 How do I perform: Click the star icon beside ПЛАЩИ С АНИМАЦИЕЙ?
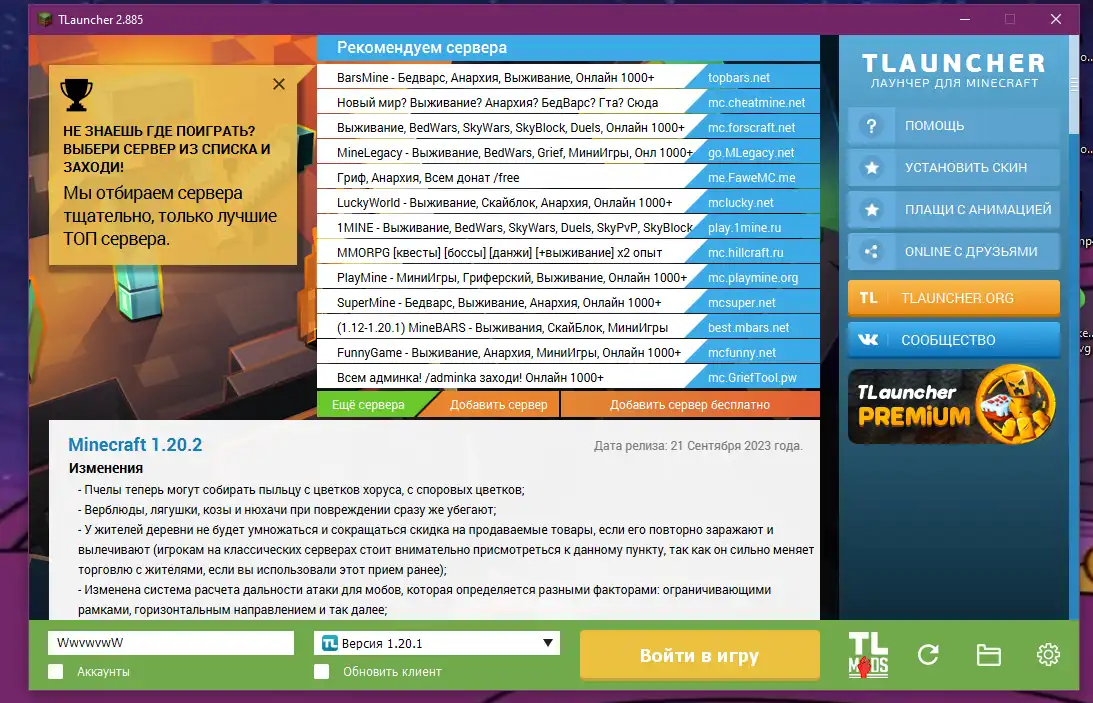pos(871,210)
